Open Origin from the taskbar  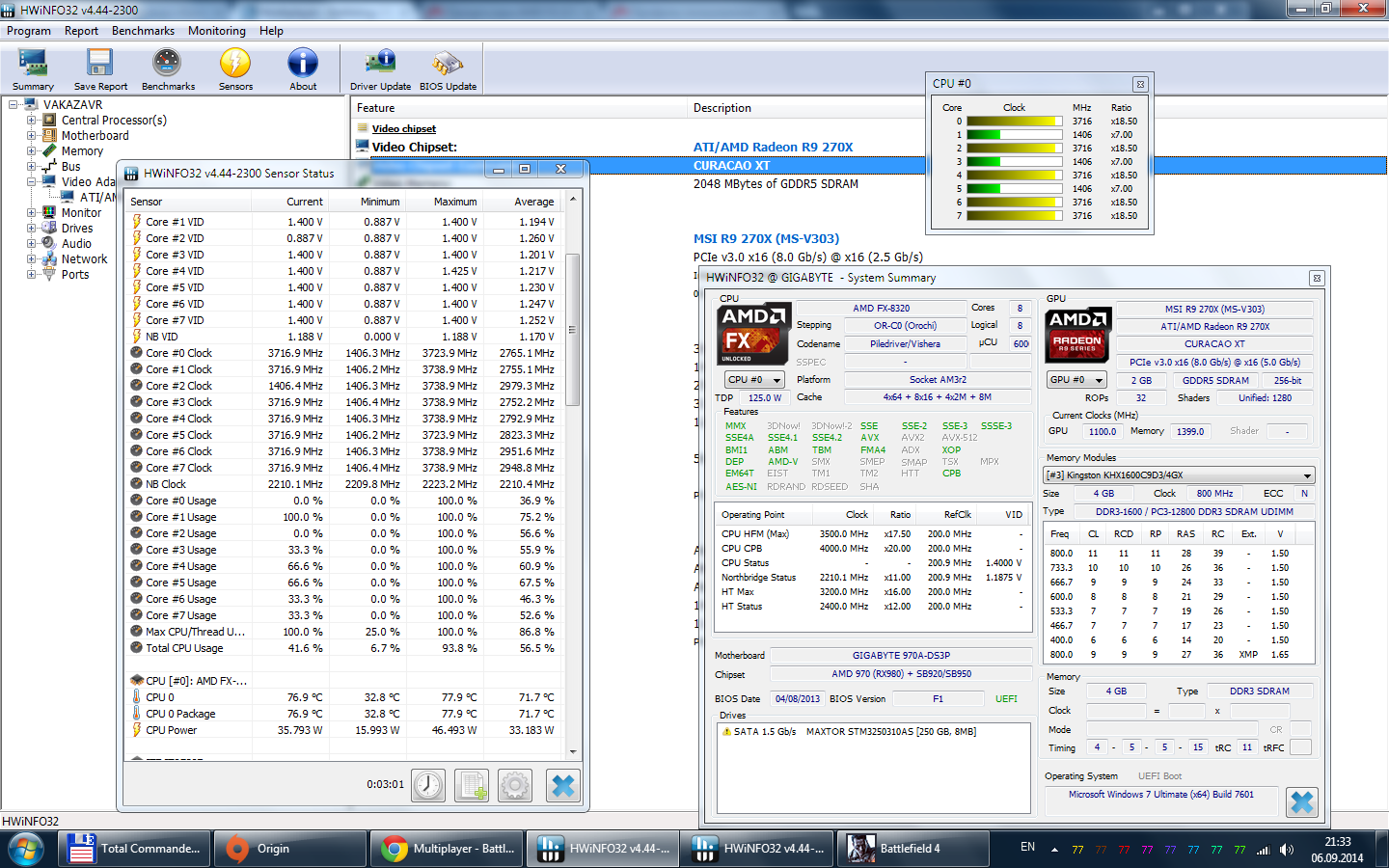point(289,849)
